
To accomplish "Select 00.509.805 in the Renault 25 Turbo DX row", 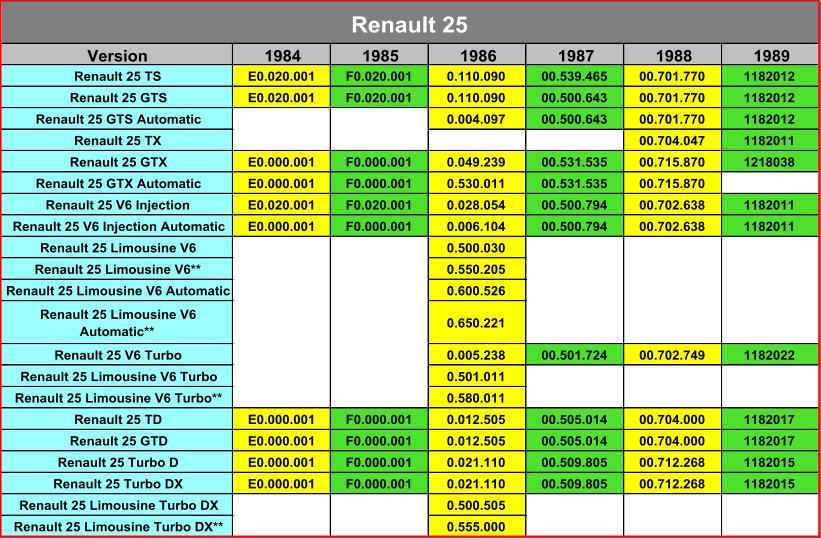I will (x=574, y=484).
